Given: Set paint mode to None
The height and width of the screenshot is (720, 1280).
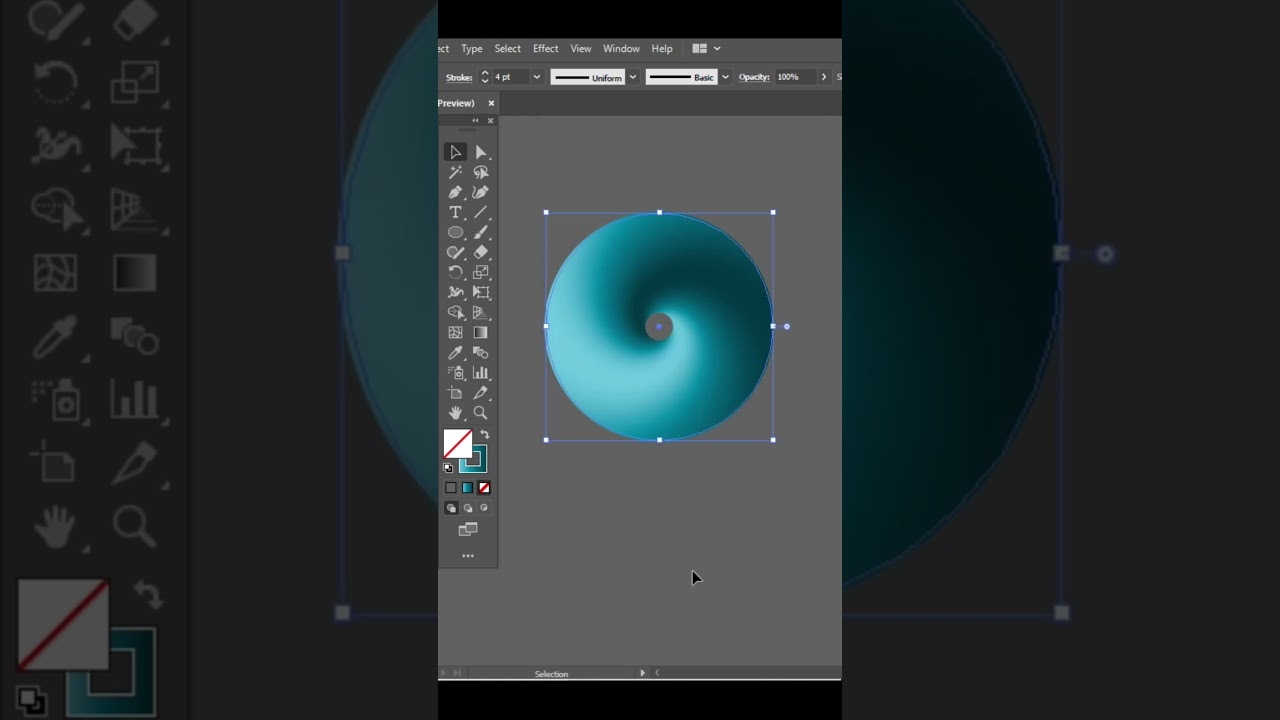Looking at the screenshot, I should [x=484, y=488].
